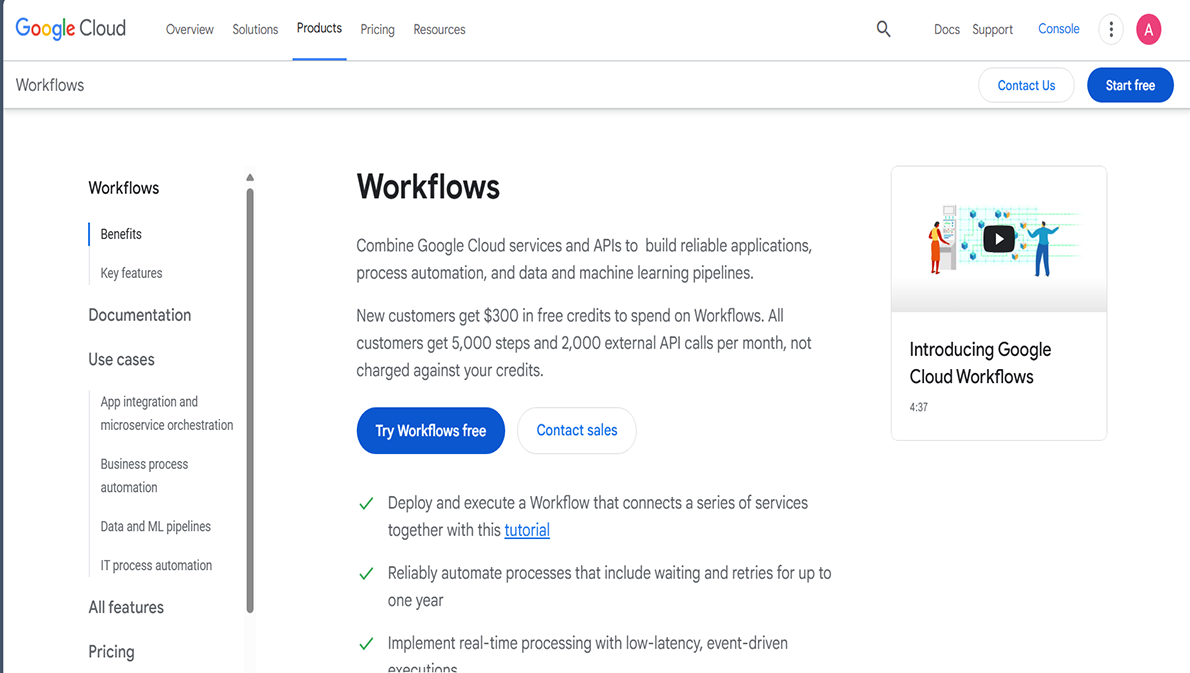Open the Support link

pos(993,30)
